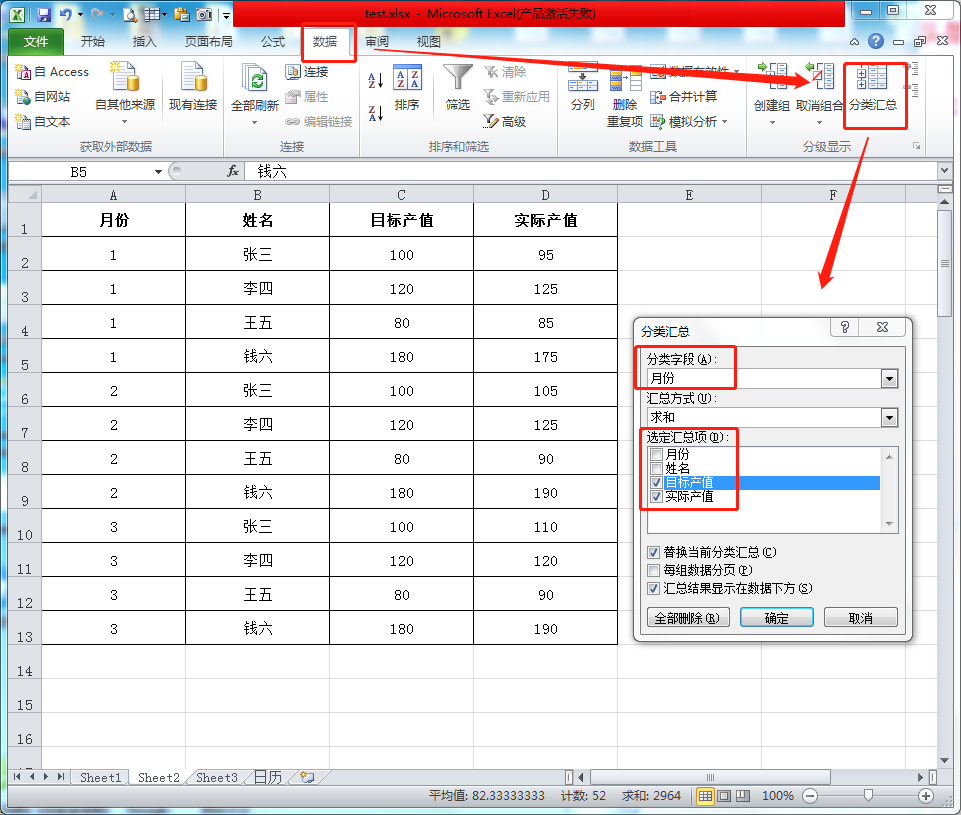The width and height of the screenshot is (961, 815).
Task: Click the Refresh All (全部刷新) icon
Action: [255, 78]
